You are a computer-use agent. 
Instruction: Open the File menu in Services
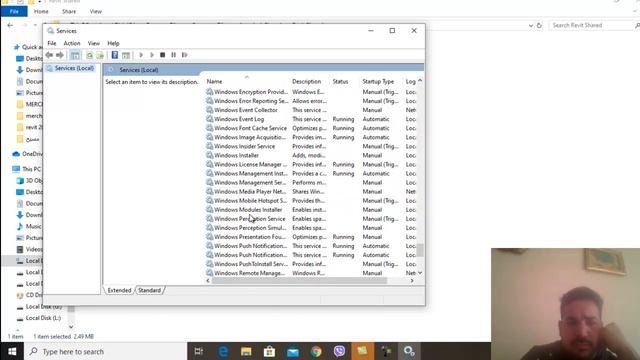click(52, 43)
